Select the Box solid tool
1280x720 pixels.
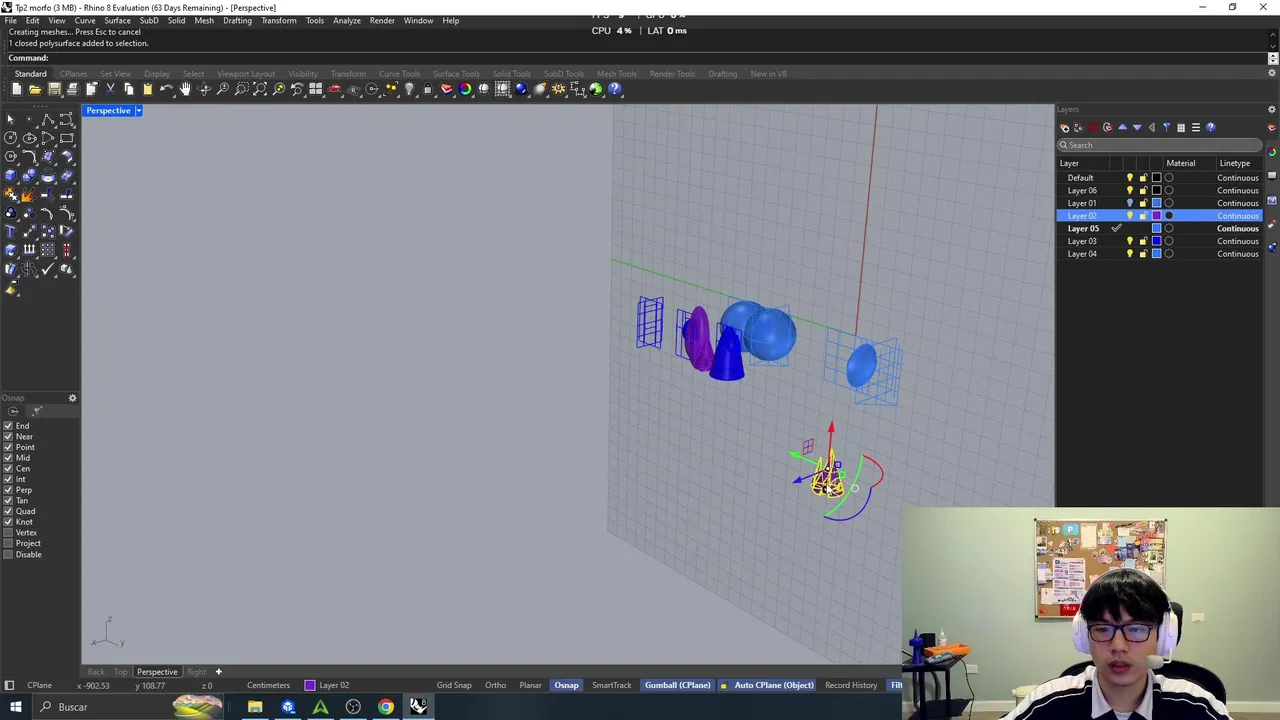pyautogui.click(x=11, y=175)
